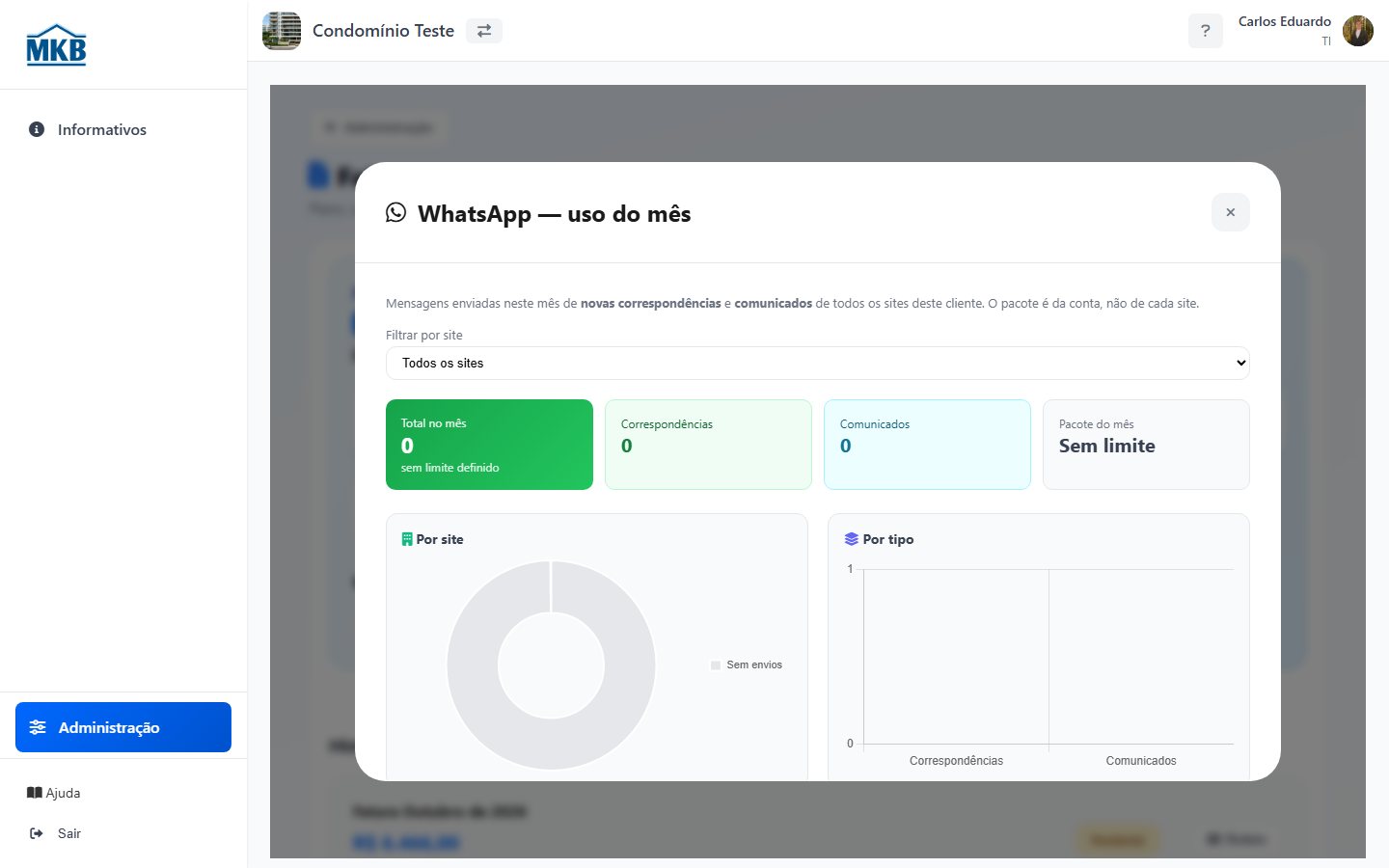
Task: Click the MKB logo
Action: click(x=56, y=45)
